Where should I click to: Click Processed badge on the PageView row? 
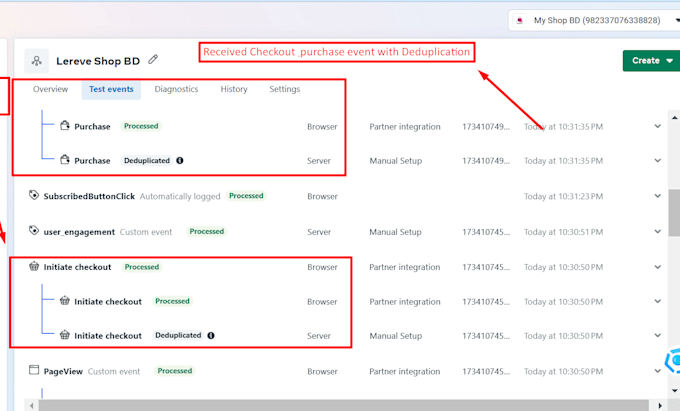(x=174, y=371)
